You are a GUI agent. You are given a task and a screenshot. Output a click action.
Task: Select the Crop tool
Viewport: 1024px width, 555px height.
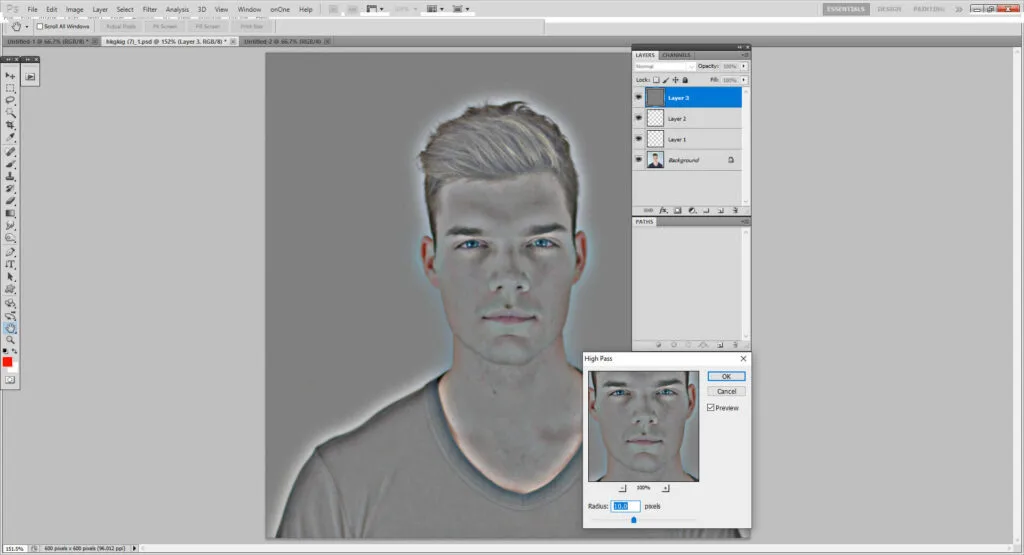coord(11,126)
